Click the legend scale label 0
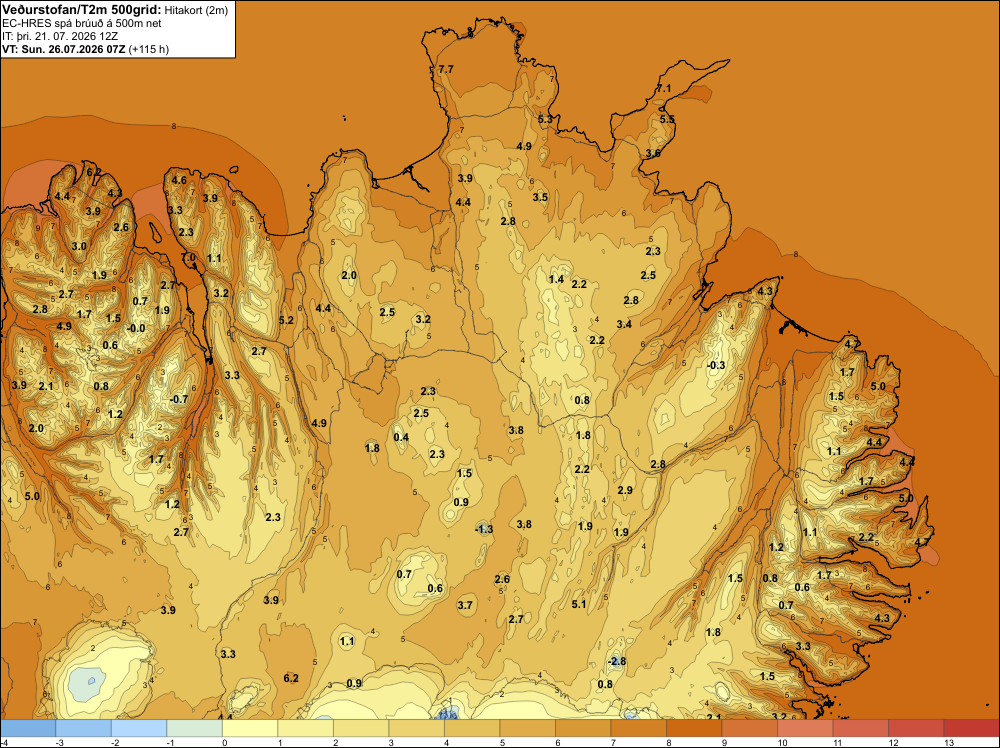The height and width of the screenshot is (748, 1000). [224, 742]
